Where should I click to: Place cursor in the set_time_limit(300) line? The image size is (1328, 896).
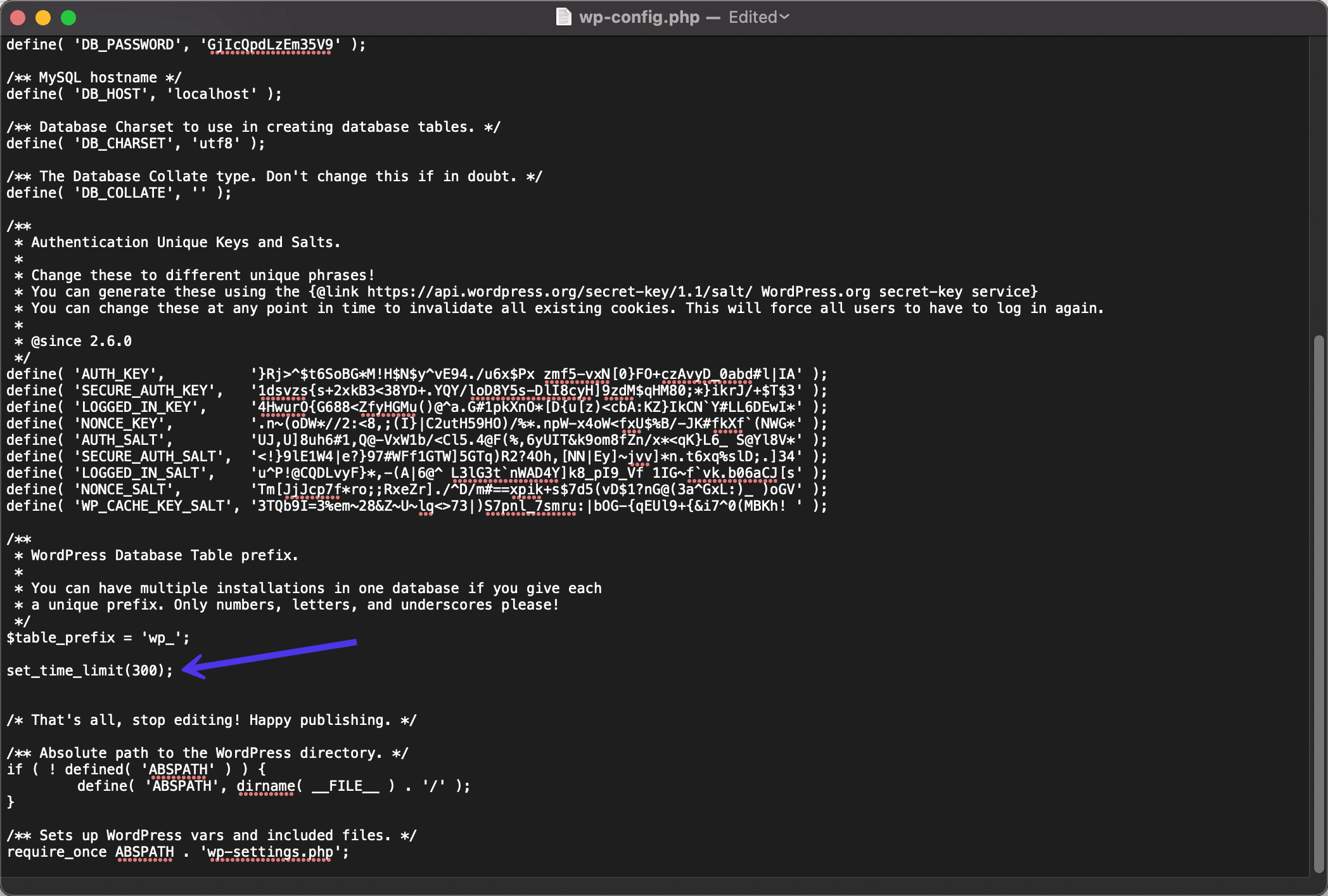[89, 670]
